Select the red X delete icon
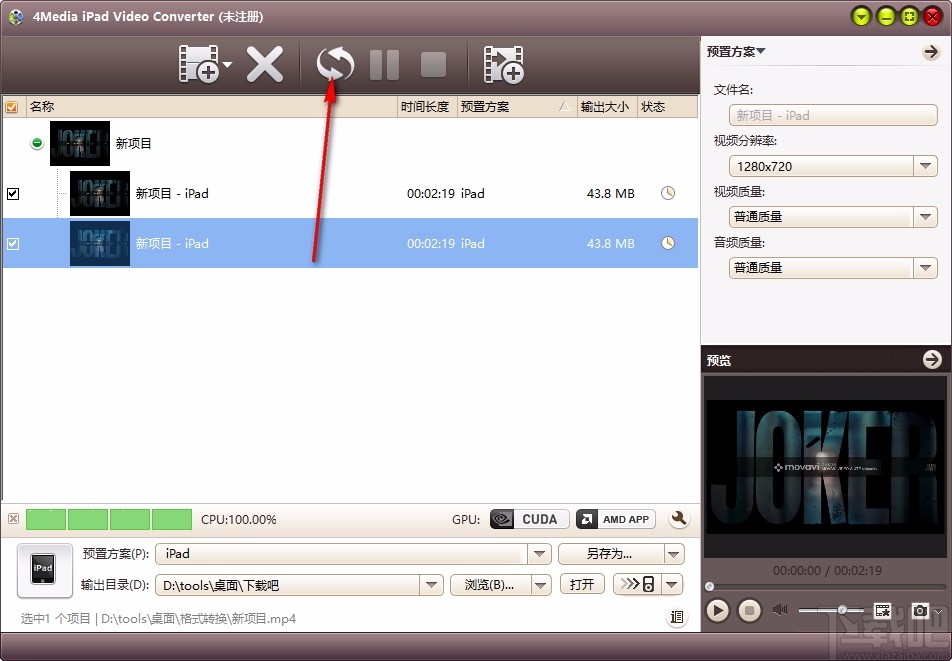The height and width of the screenshot is (661, 952). click(x=265, y=63)
